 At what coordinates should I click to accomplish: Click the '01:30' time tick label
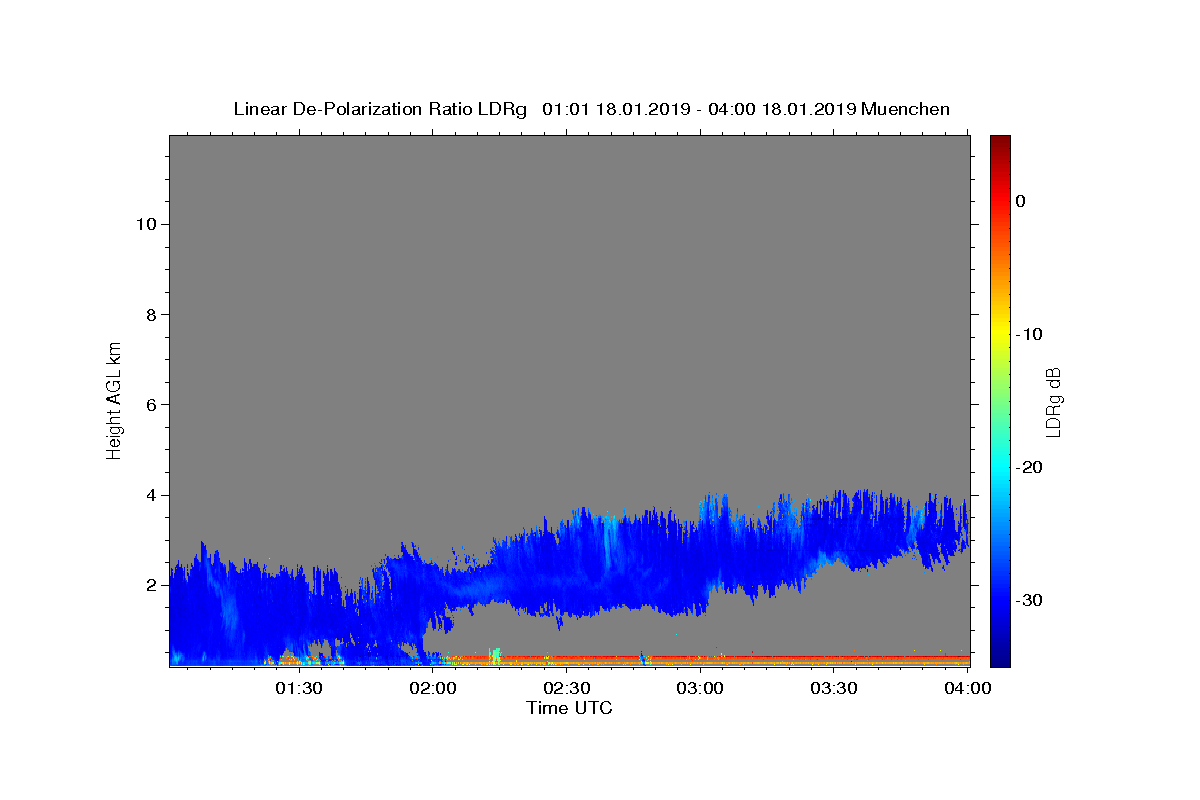[x=299, y=688]
